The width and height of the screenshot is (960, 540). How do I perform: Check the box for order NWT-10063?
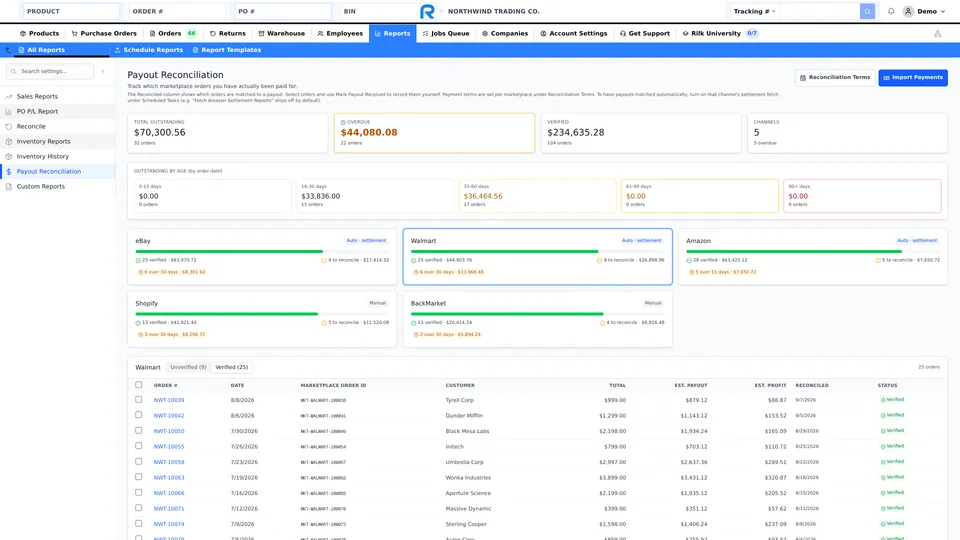click(x=138, y=476)
